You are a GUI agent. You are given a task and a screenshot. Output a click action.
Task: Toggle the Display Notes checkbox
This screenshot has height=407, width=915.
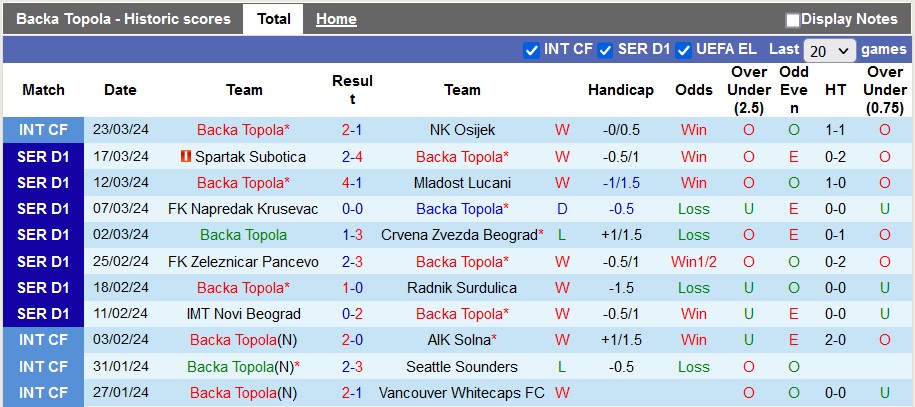tap(793, 20)
